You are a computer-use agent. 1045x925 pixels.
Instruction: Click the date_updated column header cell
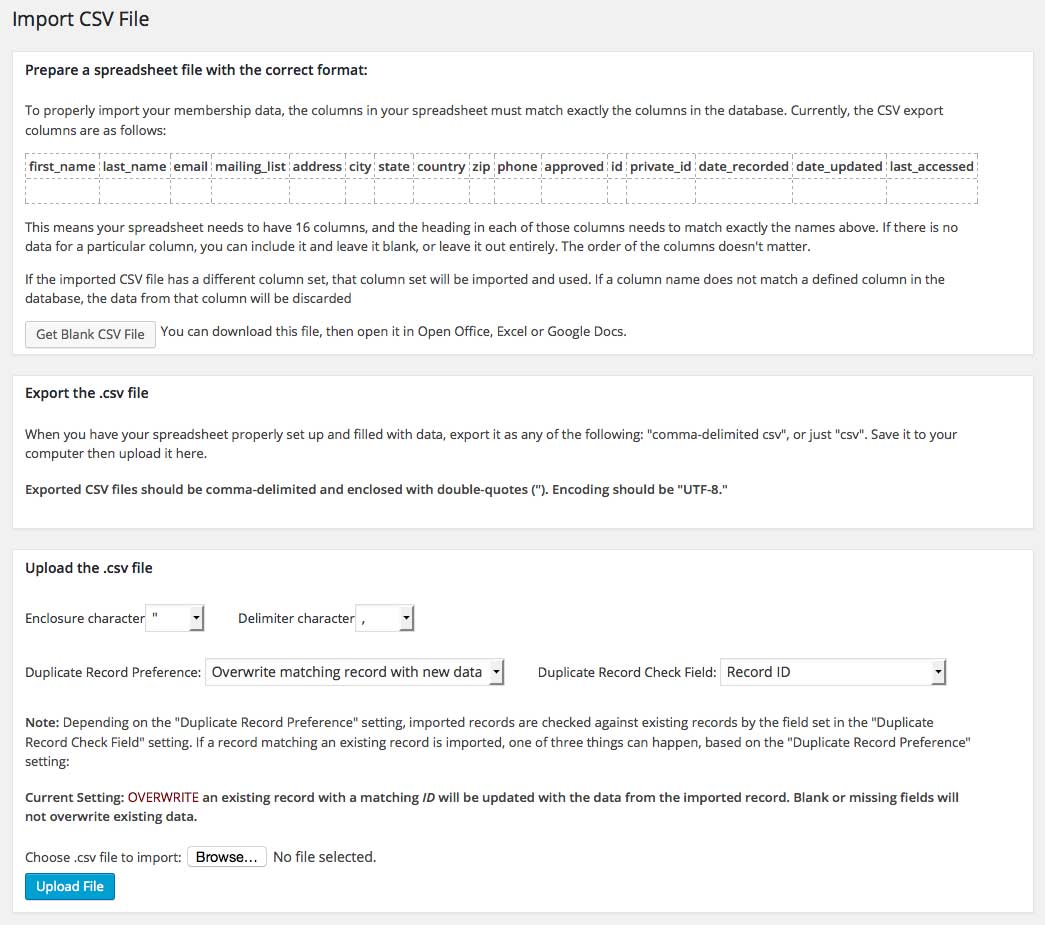tap(839, 166)
